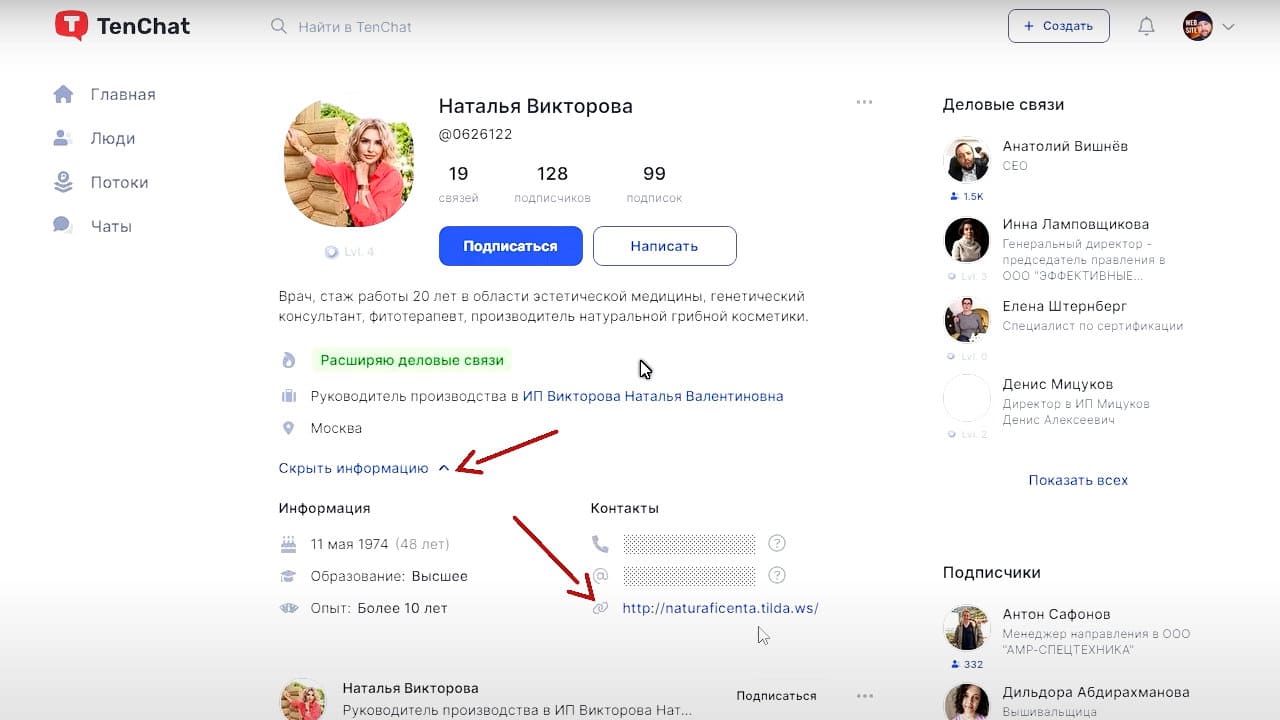Image resolution: width=1280 pixels, height=720 pixels.
Task: Click Анатолий Вишнёв's avatar photo
Action: point(966,160)
